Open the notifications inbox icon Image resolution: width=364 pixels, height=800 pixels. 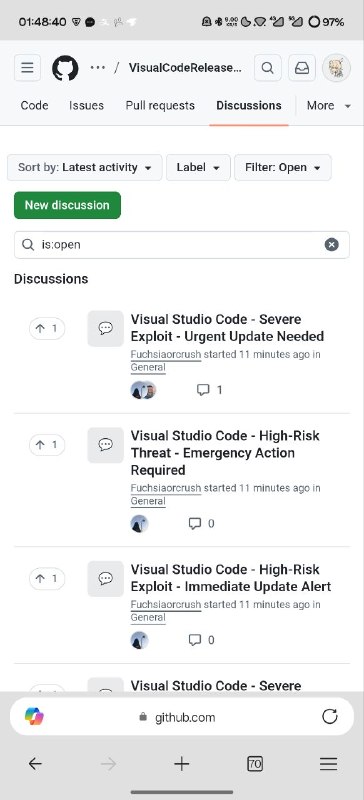click(x=302, y=68)
